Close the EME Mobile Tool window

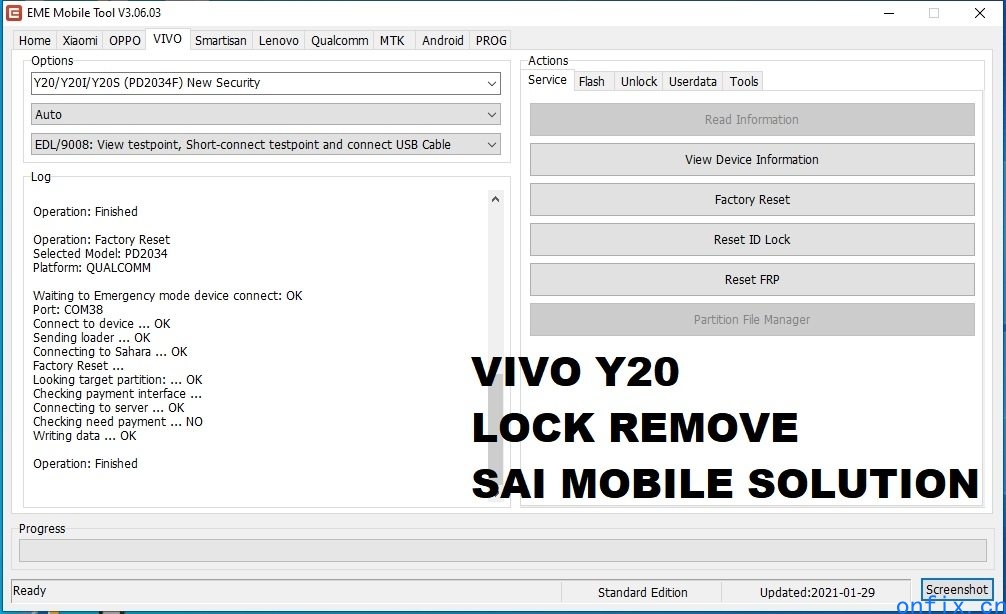(980, 13)
